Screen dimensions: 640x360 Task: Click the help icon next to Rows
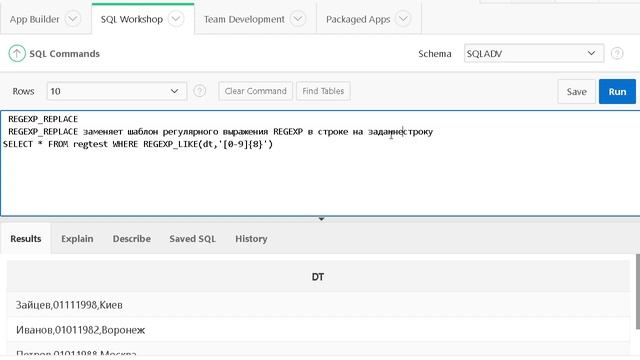(x=200, y=91)
